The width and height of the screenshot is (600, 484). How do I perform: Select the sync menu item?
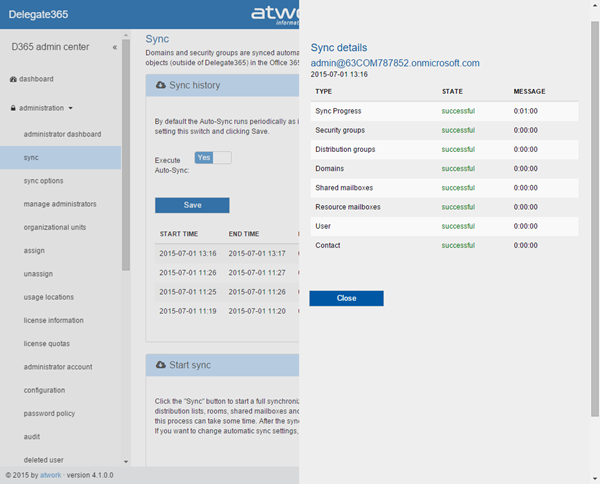pyautogui.click(x=60, y=158)
